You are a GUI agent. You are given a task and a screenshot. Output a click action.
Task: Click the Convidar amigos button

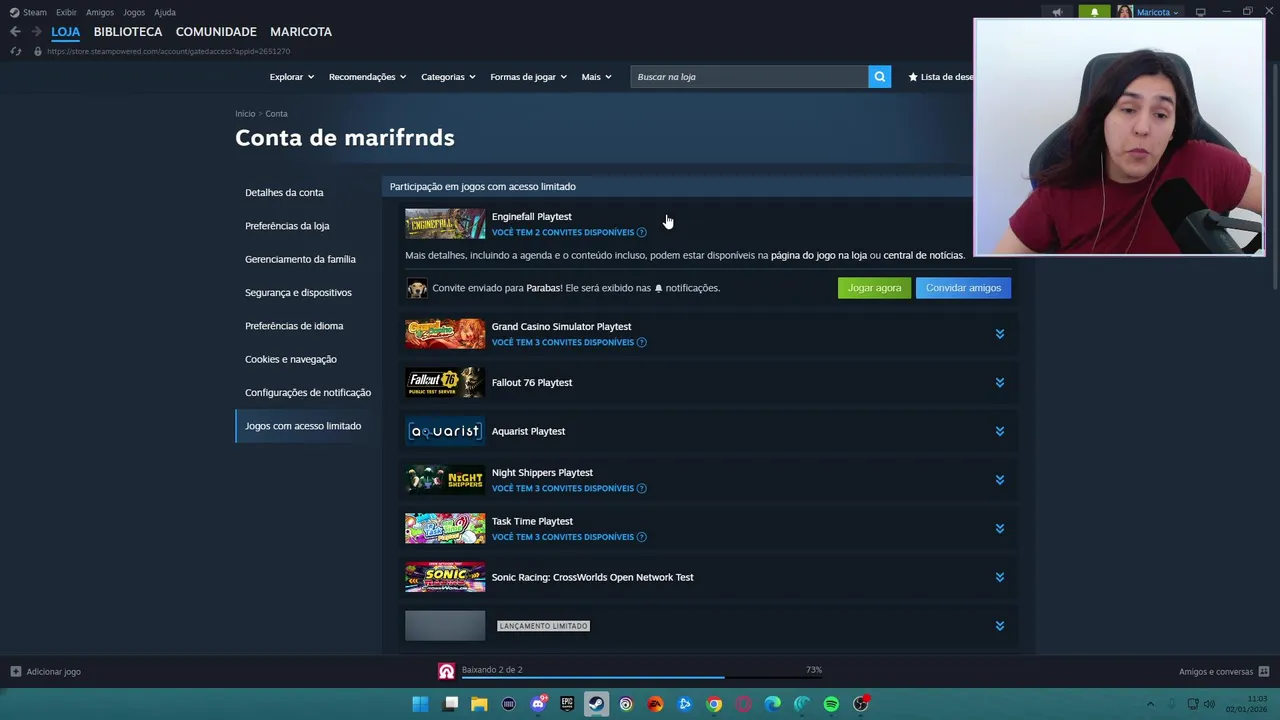[963, 288]
